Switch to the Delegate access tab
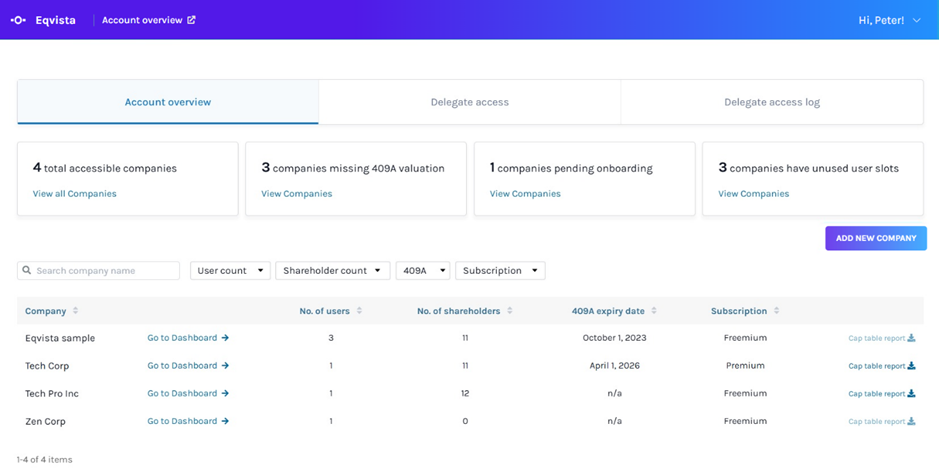 coord(469,102)
